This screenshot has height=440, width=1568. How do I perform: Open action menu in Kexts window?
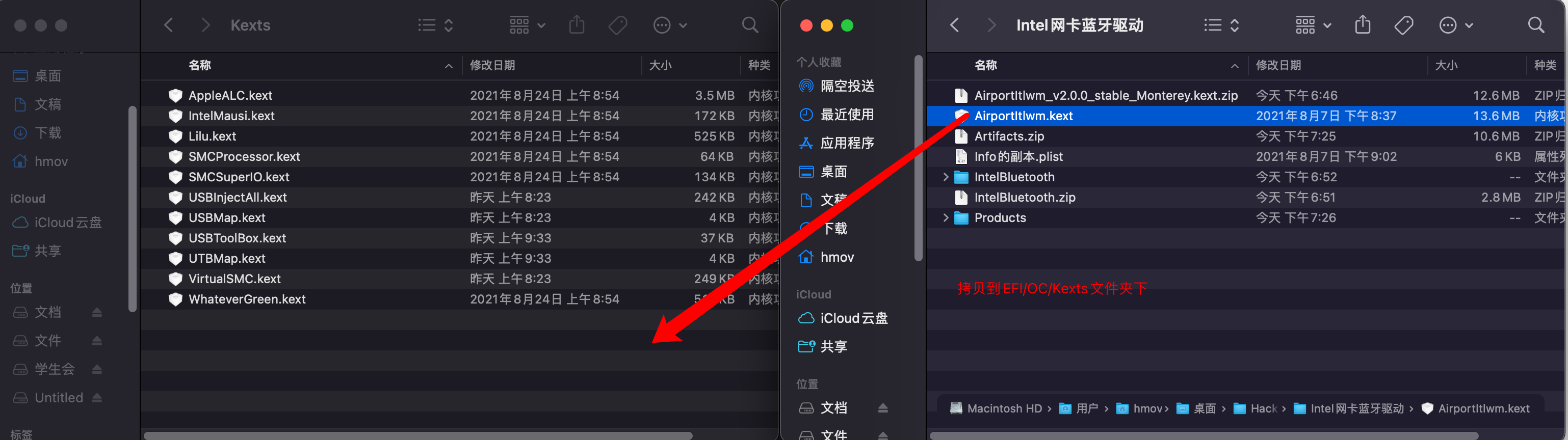(x=670, y=25)
